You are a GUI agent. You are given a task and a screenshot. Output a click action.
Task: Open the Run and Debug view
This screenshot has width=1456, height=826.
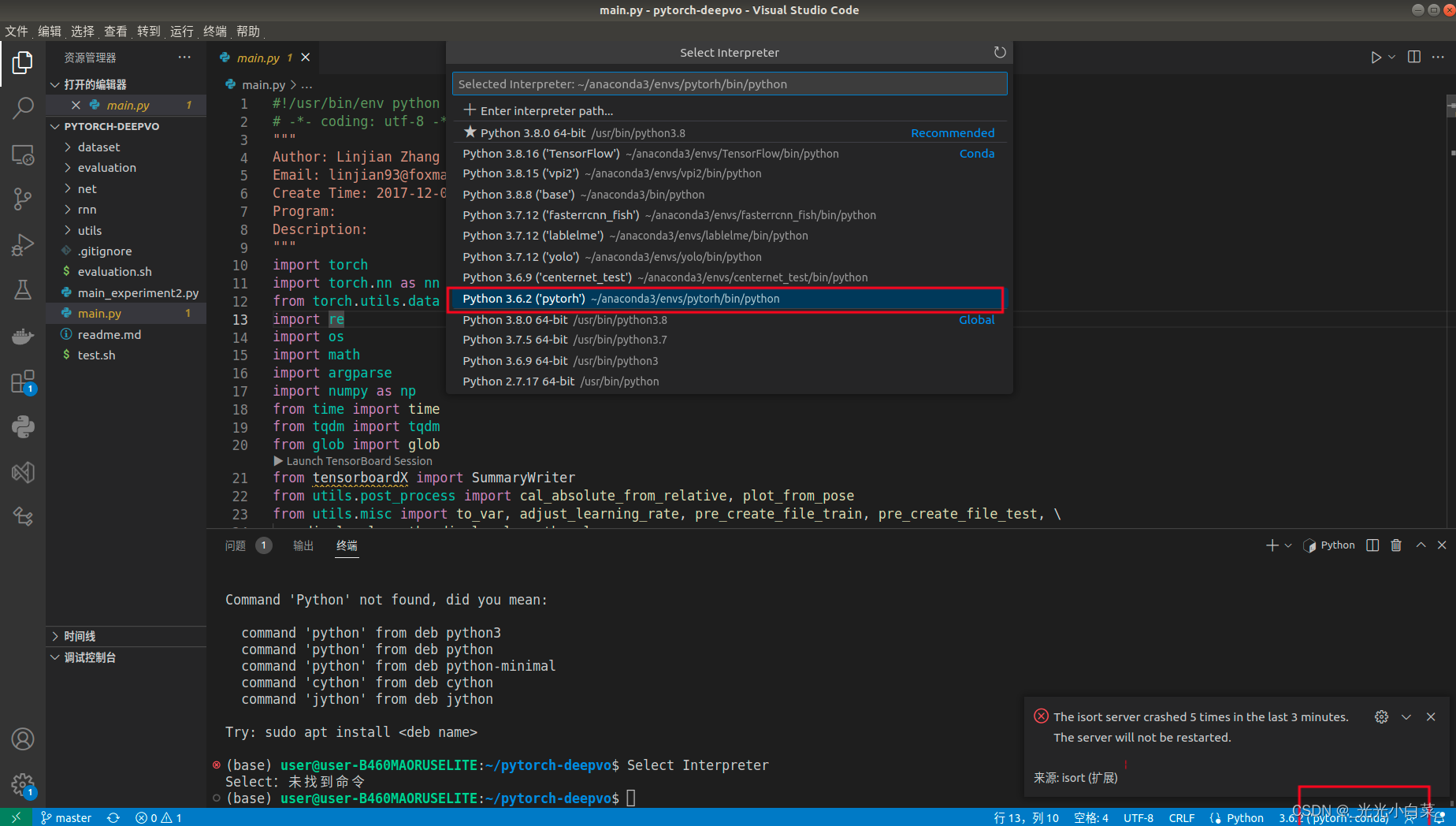tap(23, 244)
